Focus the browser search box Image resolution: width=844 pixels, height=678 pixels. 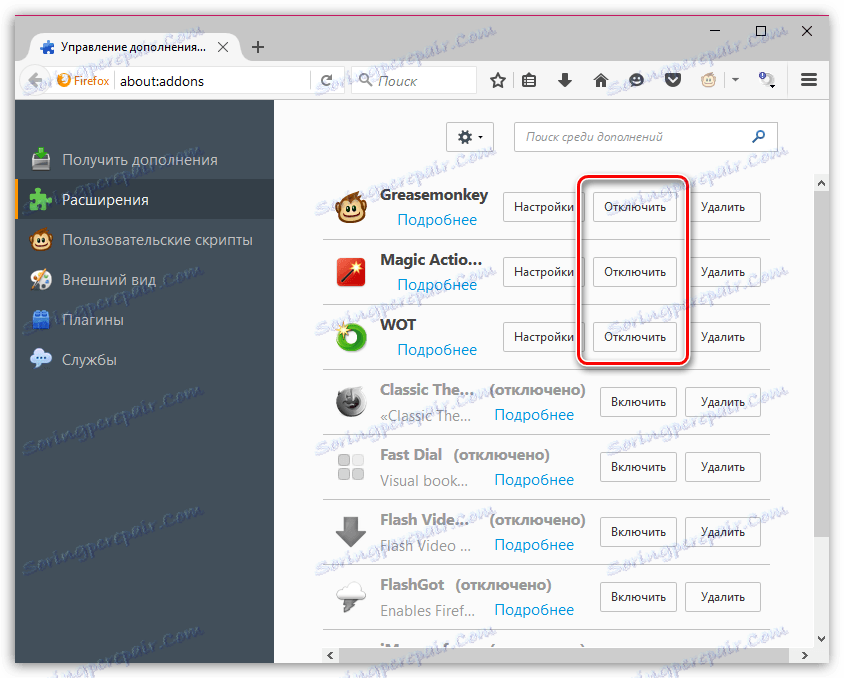pos(414,81)
